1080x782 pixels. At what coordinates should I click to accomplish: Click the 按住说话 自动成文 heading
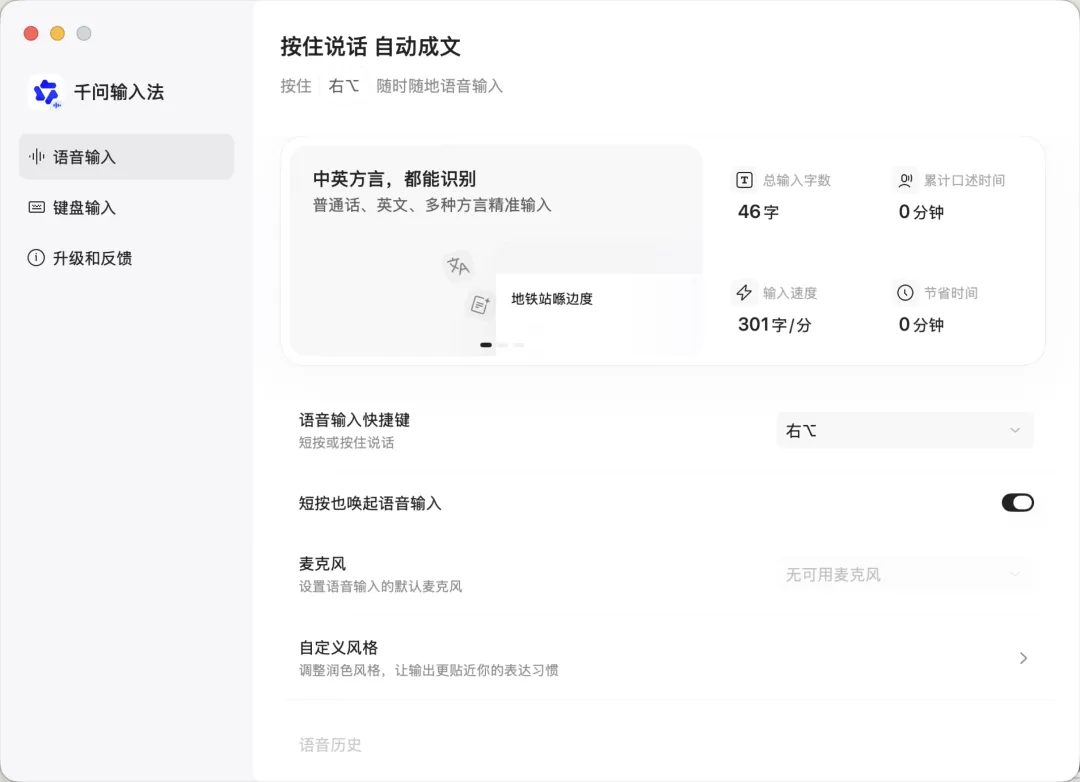(371, 47)
